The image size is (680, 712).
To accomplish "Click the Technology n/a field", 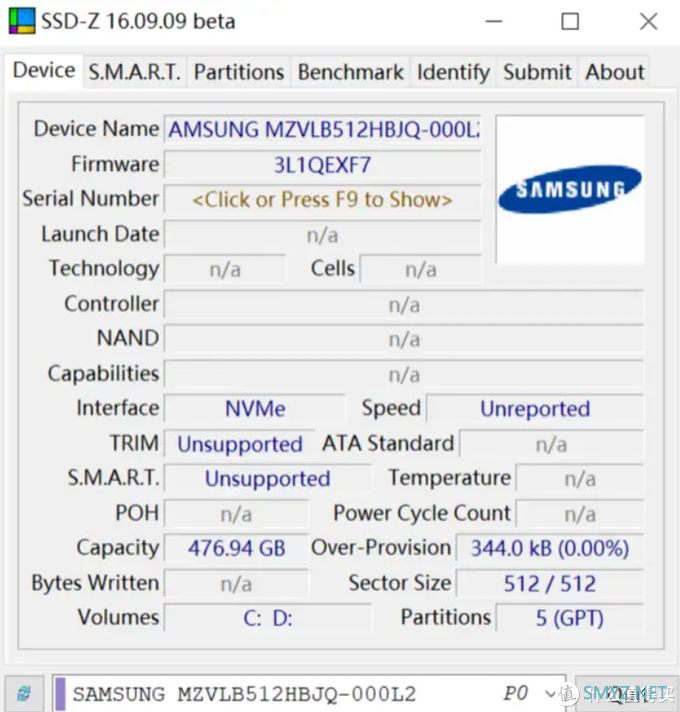I will (225, 269).
